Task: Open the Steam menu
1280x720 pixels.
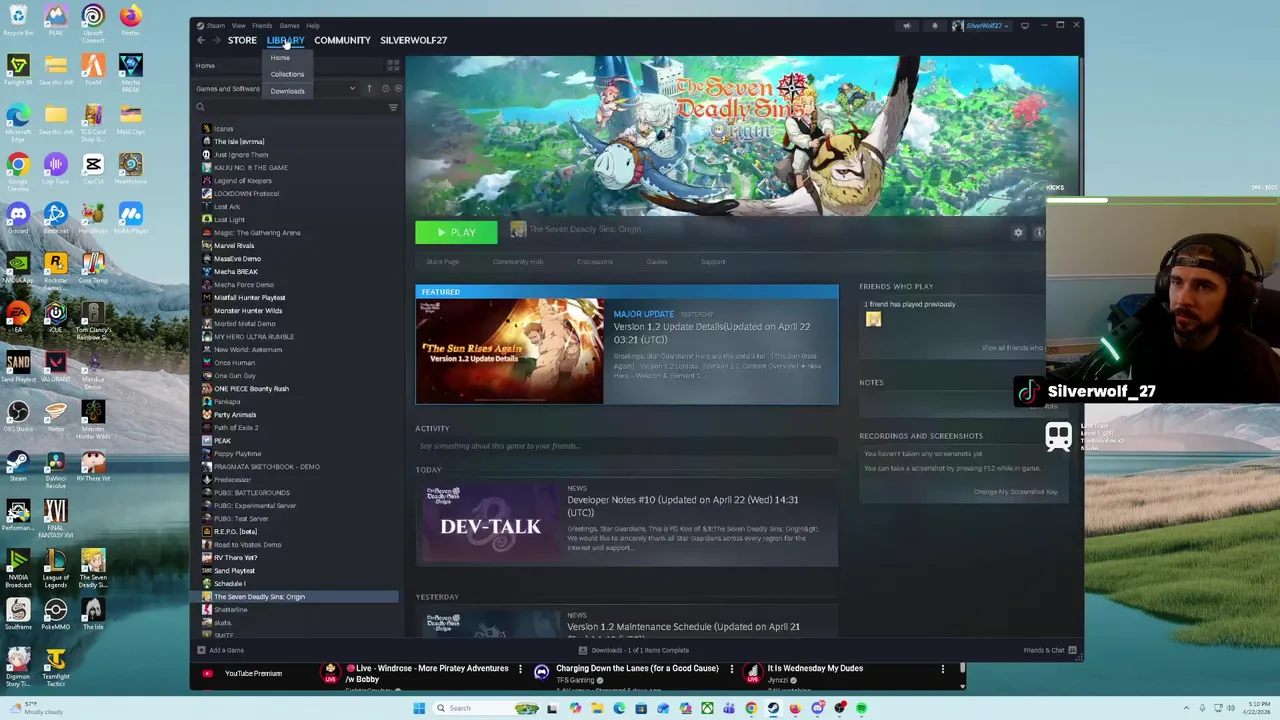Action: (213, 25)
